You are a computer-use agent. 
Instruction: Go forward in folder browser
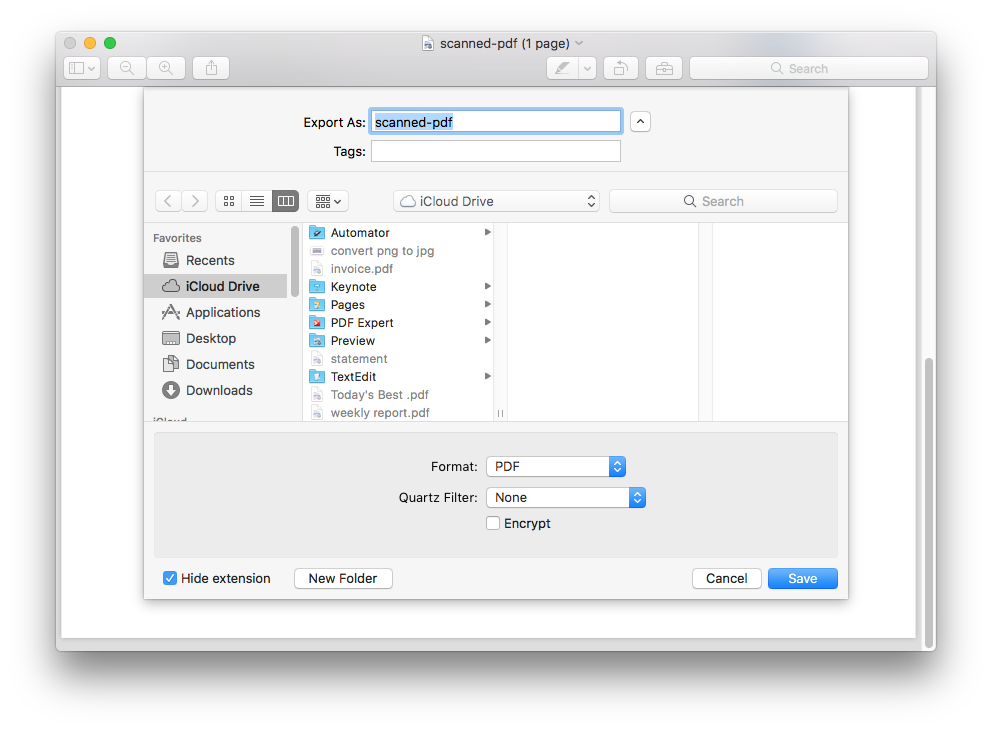(195, 201)
